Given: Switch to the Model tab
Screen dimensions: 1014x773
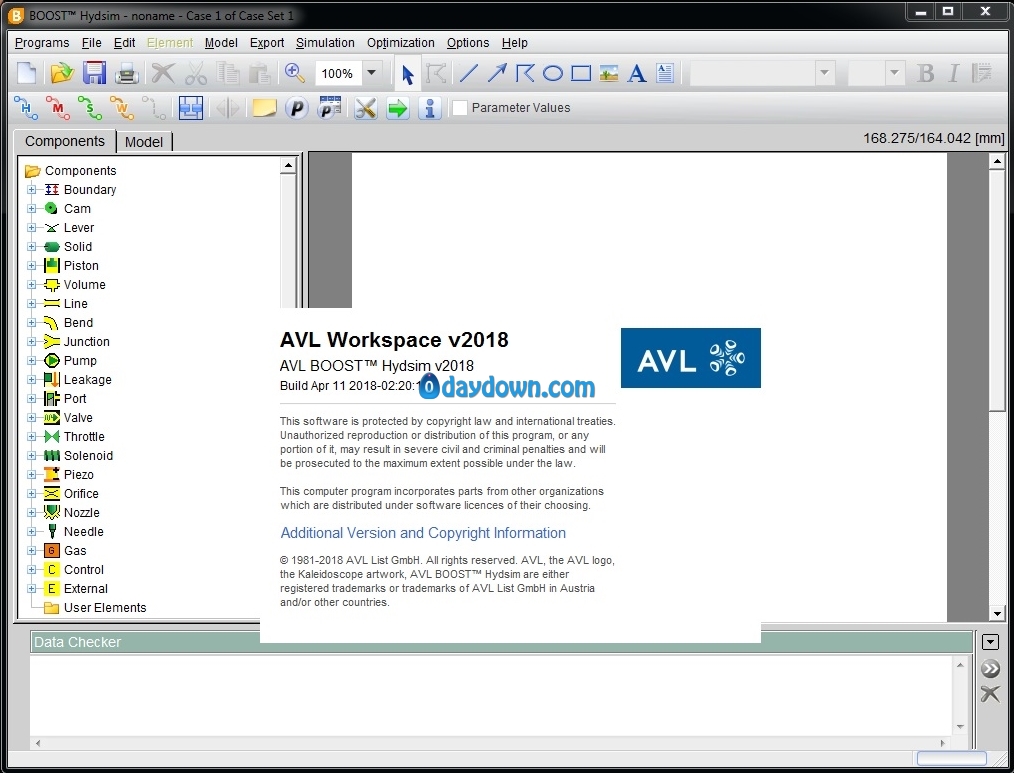Looking at the screenshot, I should [x=144, y=142].
